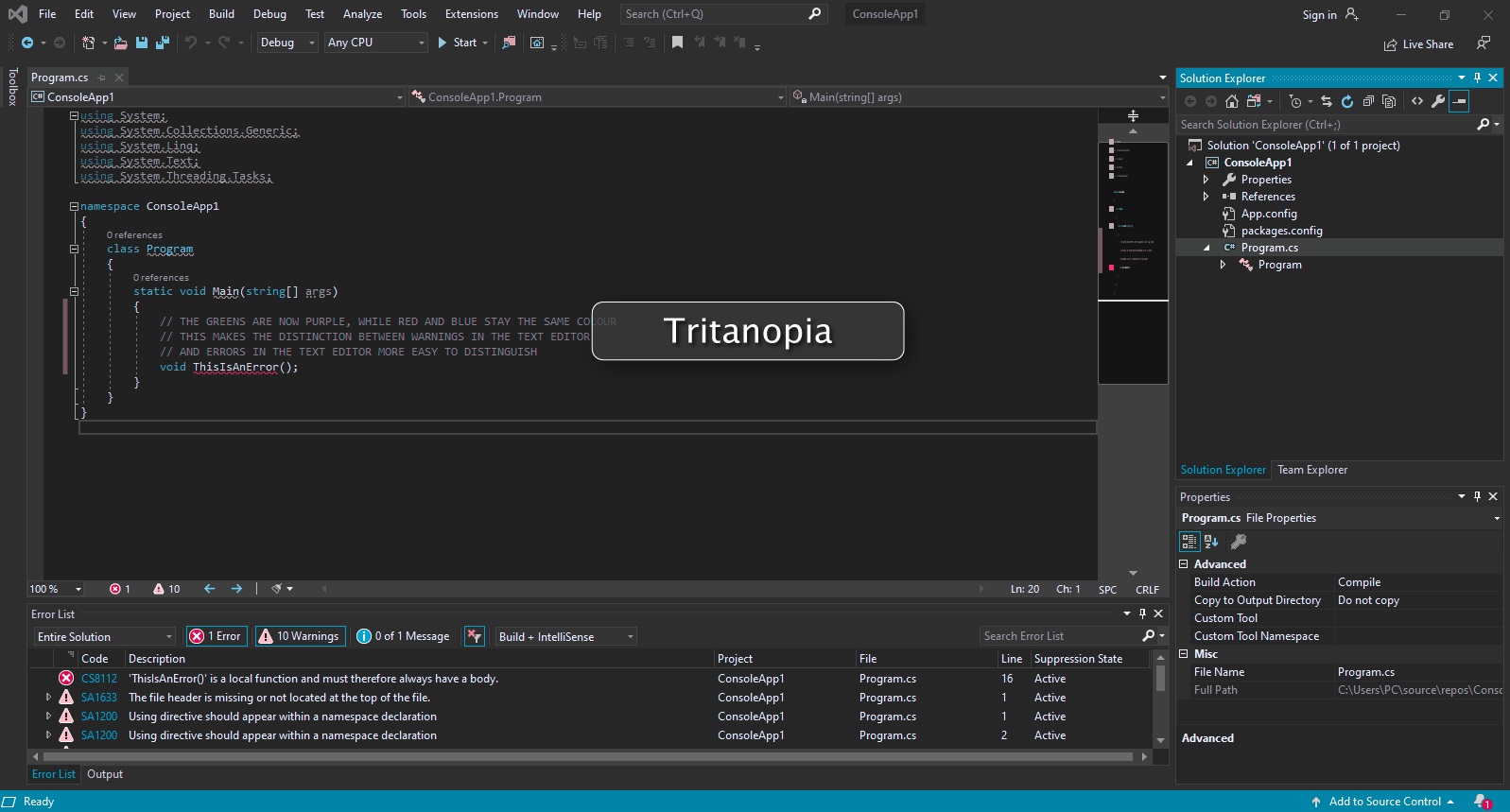The width and height of the screenshot is (1510, 812).
Task: Click the Open File folder icon
Action: pos(121,43)
